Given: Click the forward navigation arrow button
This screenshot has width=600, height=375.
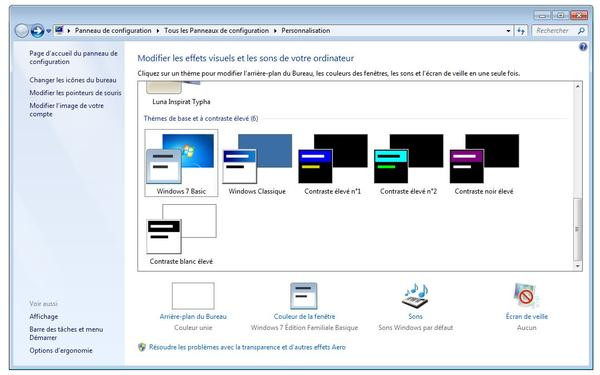Looking at the screenshot, I should click(x=37, y=31).
